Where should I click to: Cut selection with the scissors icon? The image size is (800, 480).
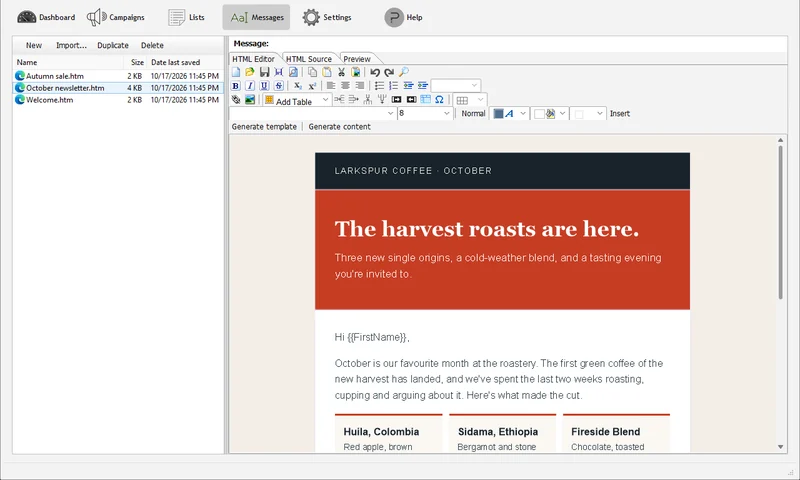(341, 72)
